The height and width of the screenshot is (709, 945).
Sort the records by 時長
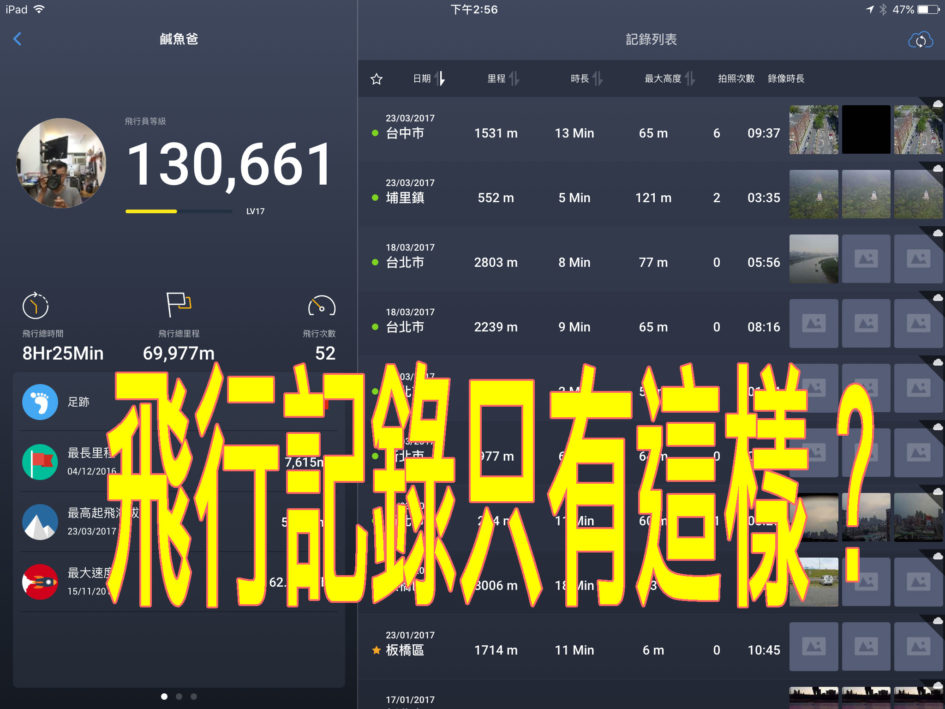(586, 78)
